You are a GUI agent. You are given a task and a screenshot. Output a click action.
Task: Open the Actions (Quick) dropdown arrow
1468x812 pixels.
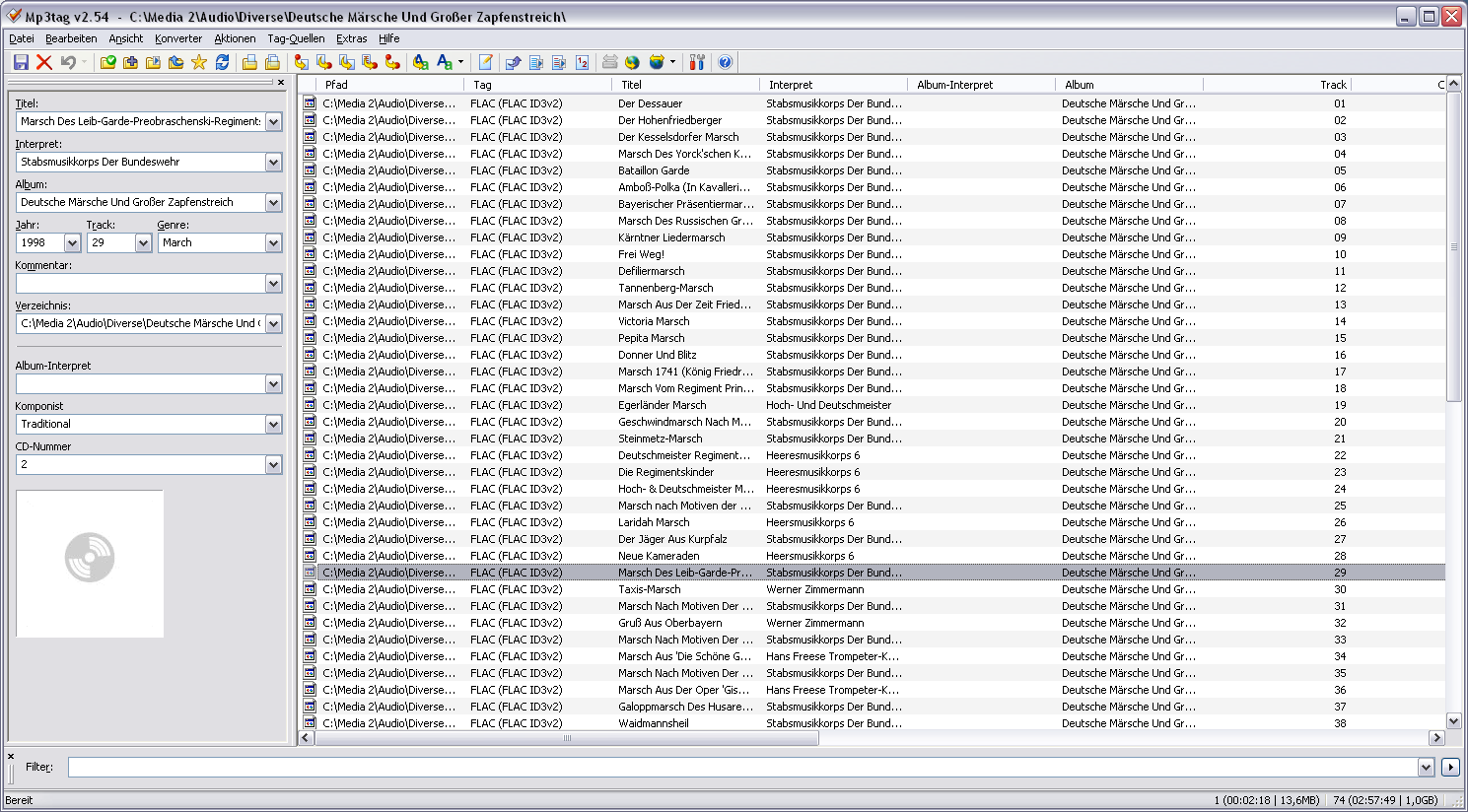coord(460,62)
